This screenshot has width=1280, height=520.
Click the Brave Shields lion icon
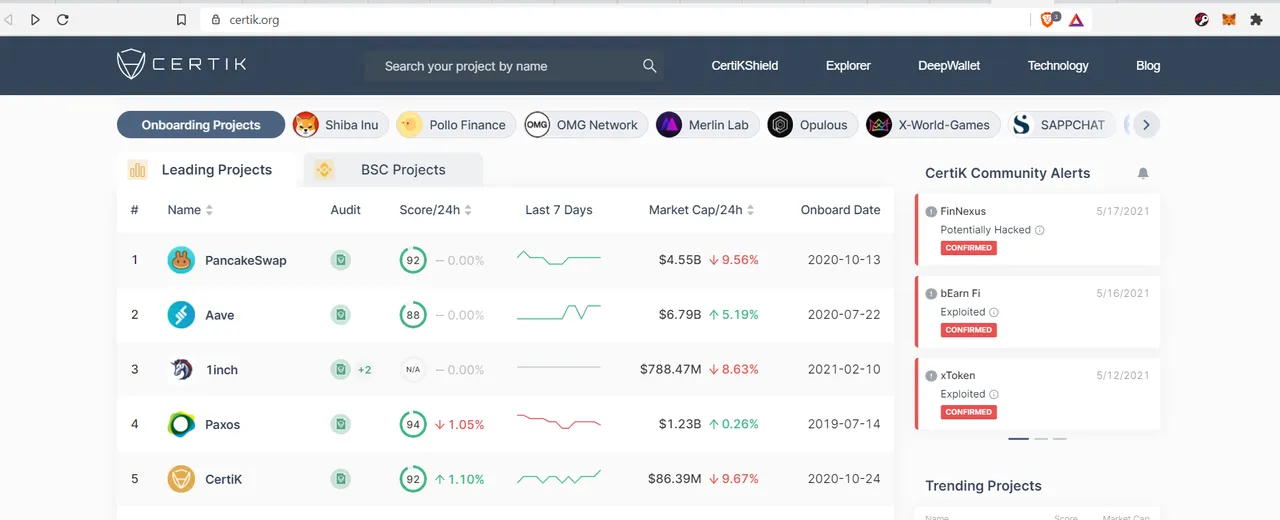coord(1048,19)
